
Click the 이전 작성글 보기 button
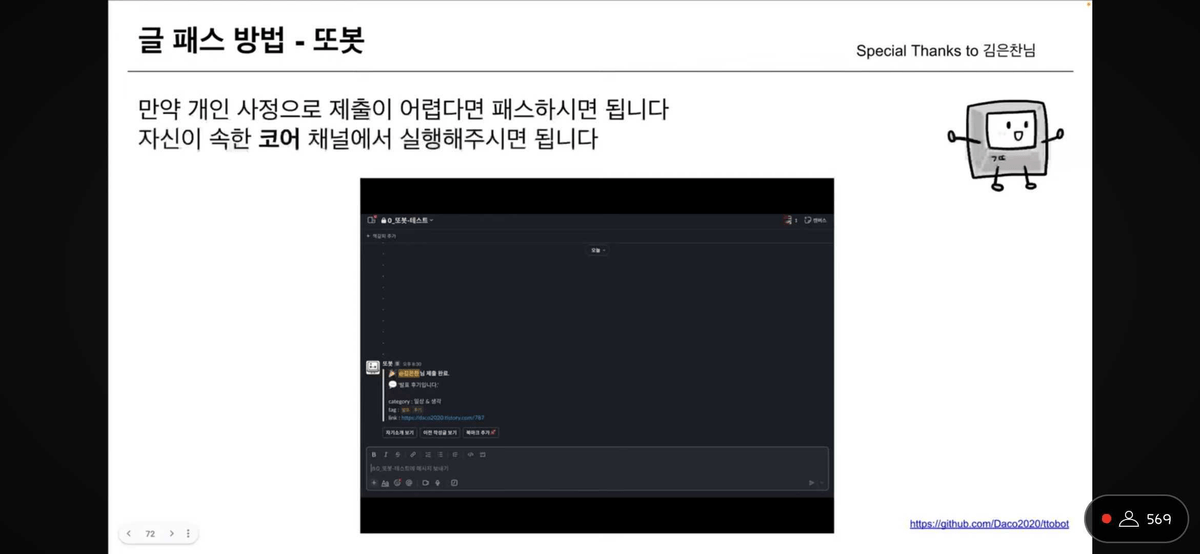coord(440,433)
